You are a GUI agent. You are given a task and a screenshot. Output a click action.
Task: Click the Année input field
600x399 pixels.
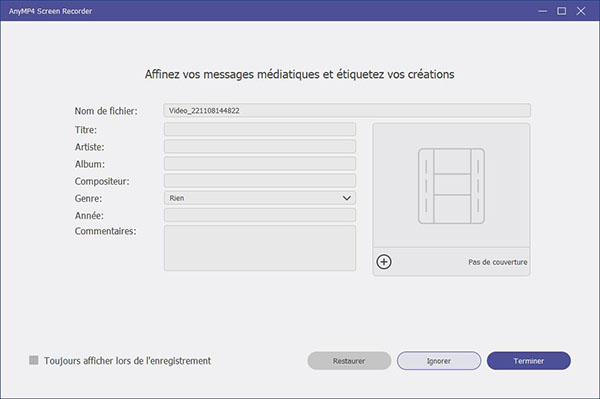(260, 215)
